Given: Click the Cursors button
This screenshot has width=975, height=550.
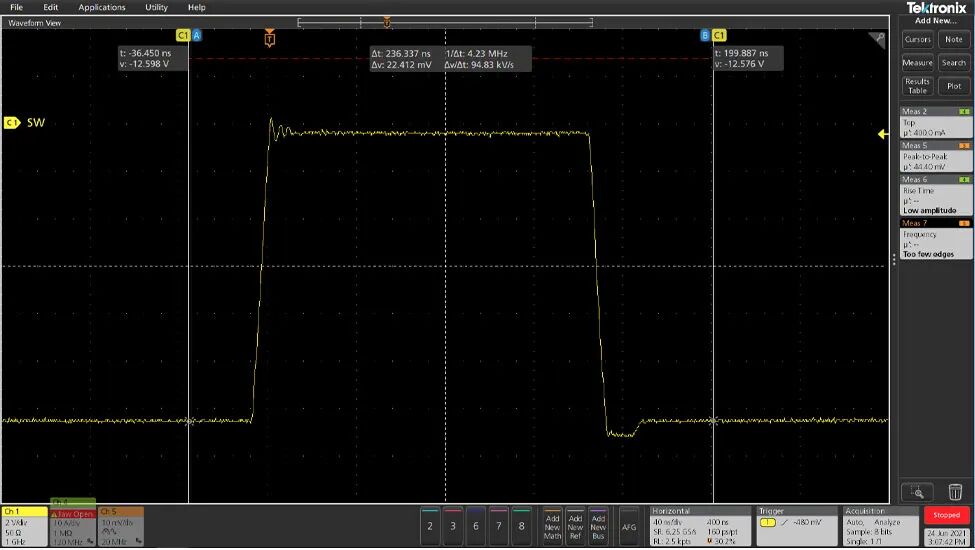Looking at the screenshot, I should pos(917,39).
